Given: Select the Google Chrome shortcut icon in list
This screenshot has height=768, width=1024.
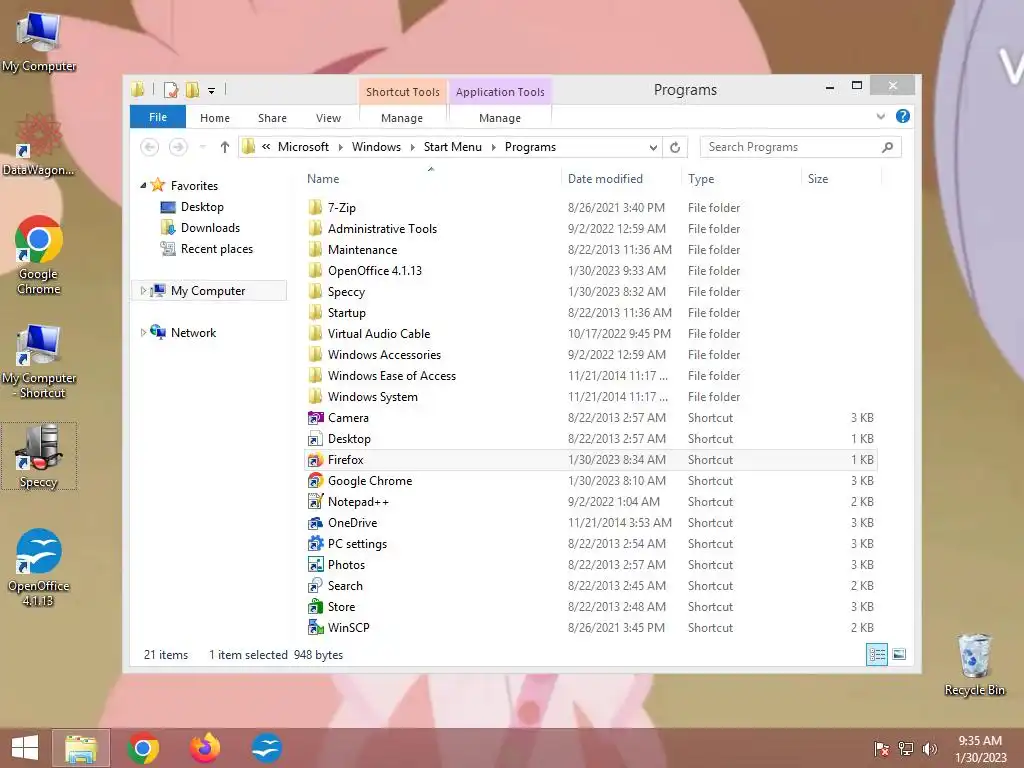Looking at the screenshot, I should click(315, 481).
